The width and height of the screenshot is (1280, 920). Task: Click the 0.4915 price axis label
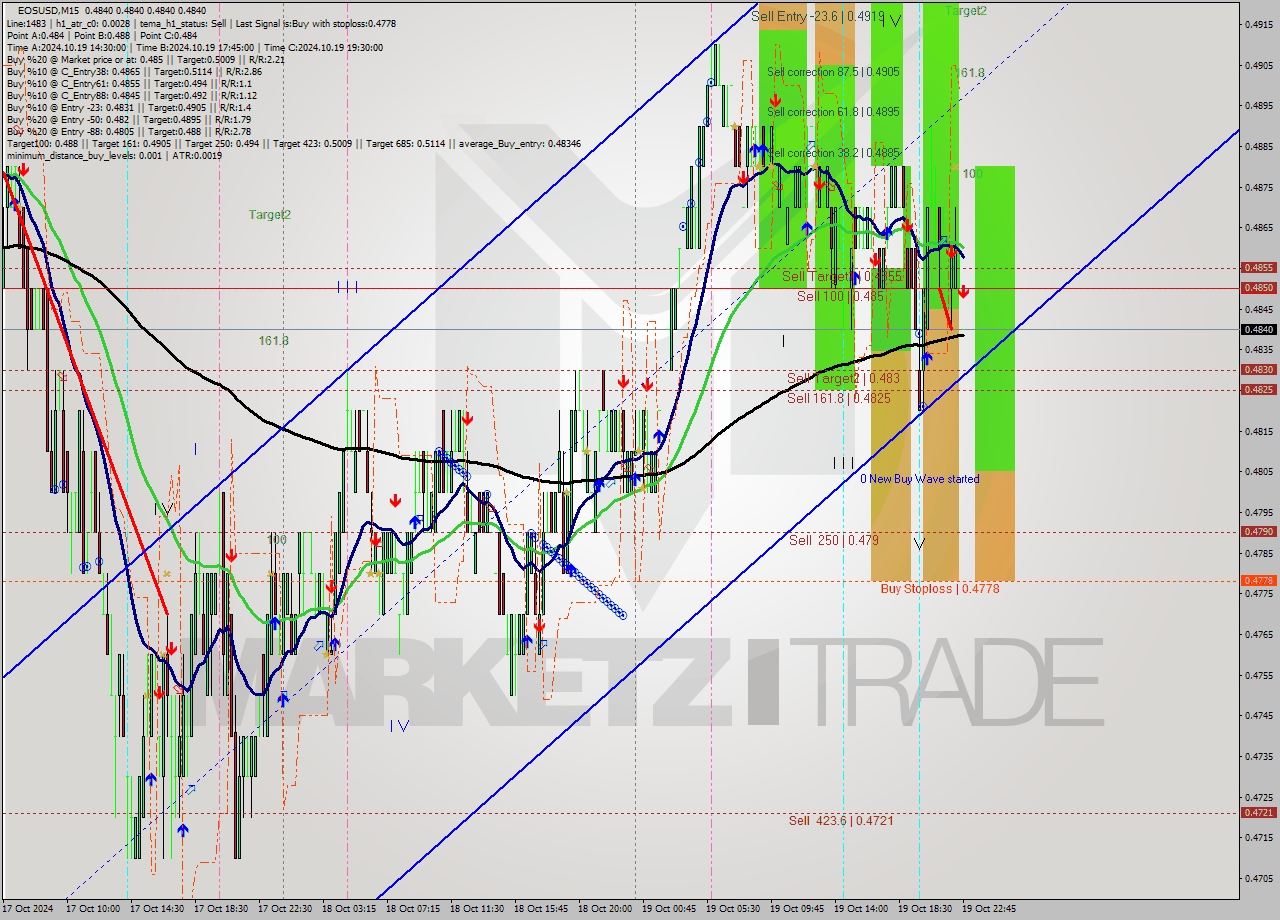click(x=1259, y=24)
